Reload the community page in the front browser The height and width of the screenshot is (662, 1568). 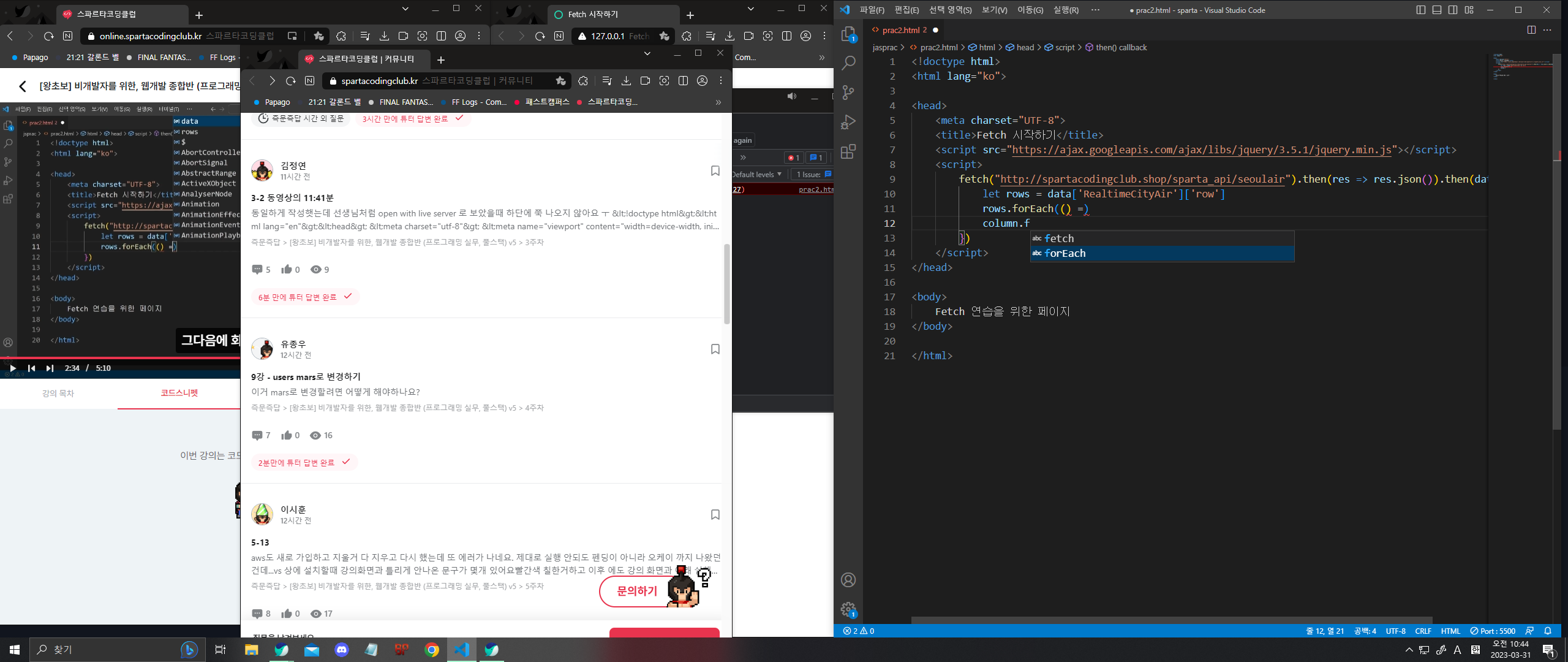[x=291, y=81]
